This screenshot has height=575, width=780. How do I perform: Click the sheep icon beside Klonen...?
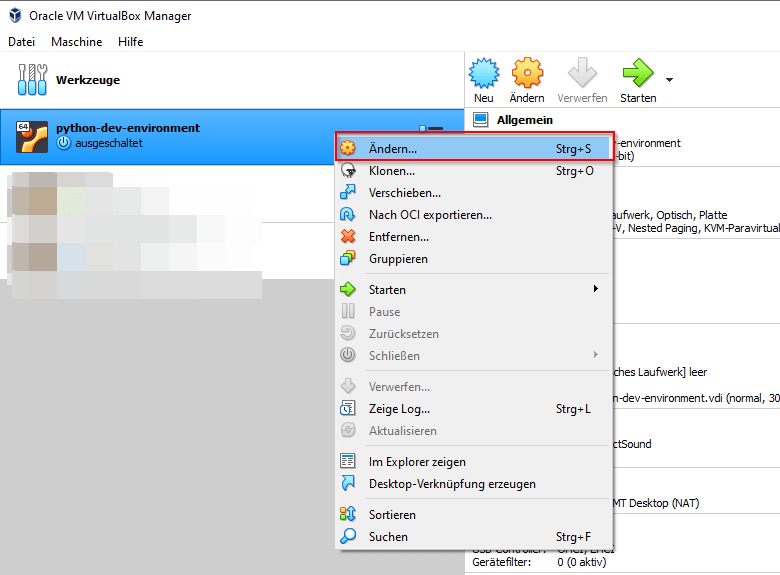coord(348,171)
